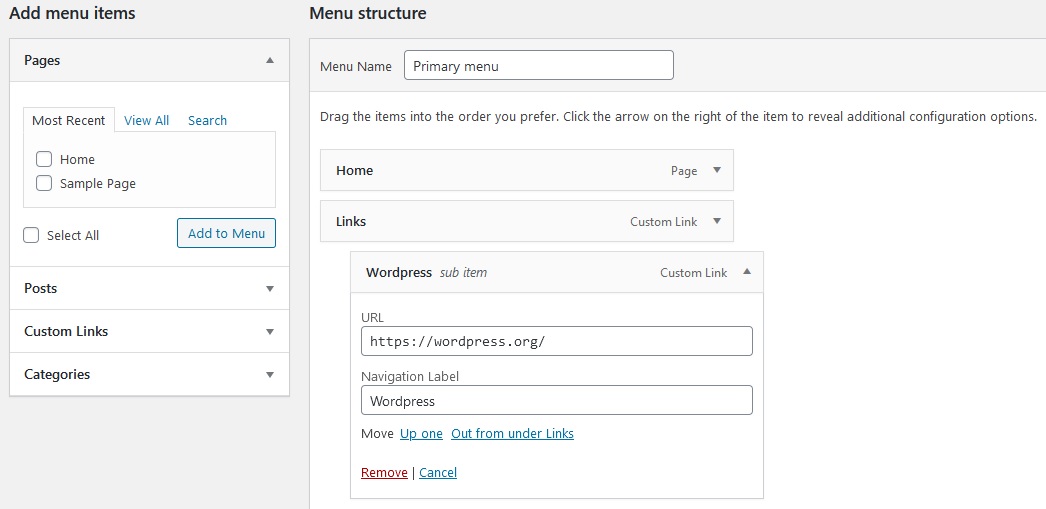Viewport: 1046px width, 509px height.
Task: Check the Home page checkbox
Action: click(44, 159)
